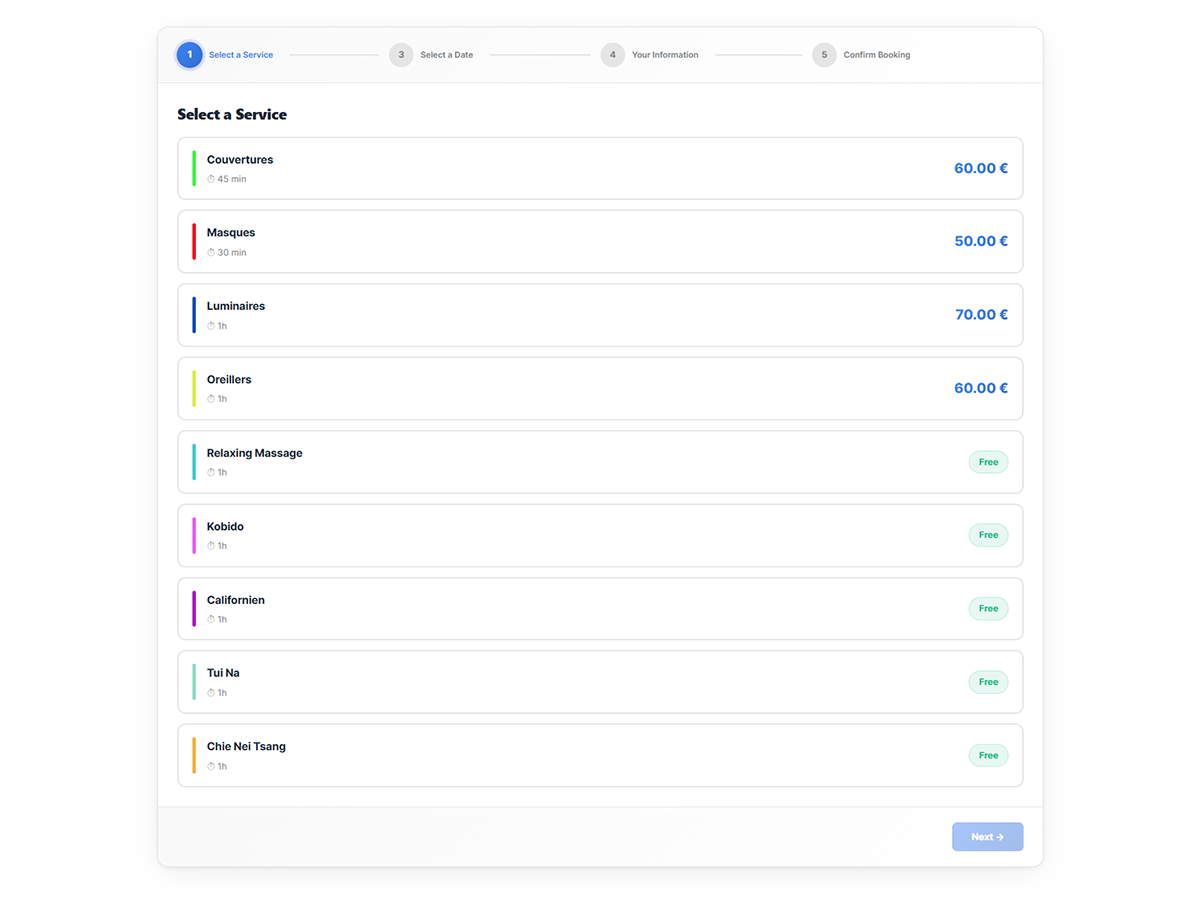Click the clock icon under Couvertures

coord(211,179)
